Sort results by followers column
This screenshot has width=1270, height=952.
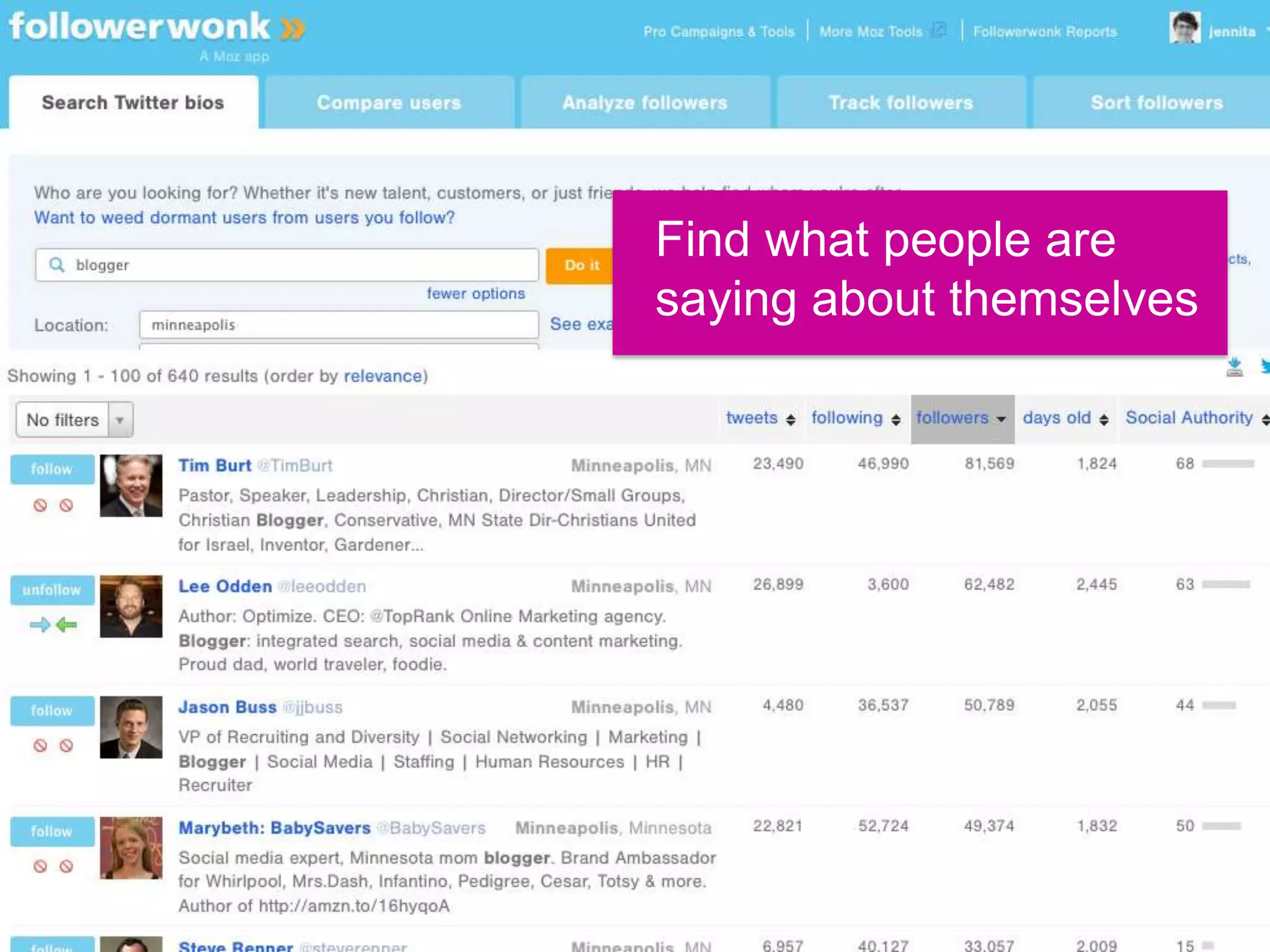962,418
